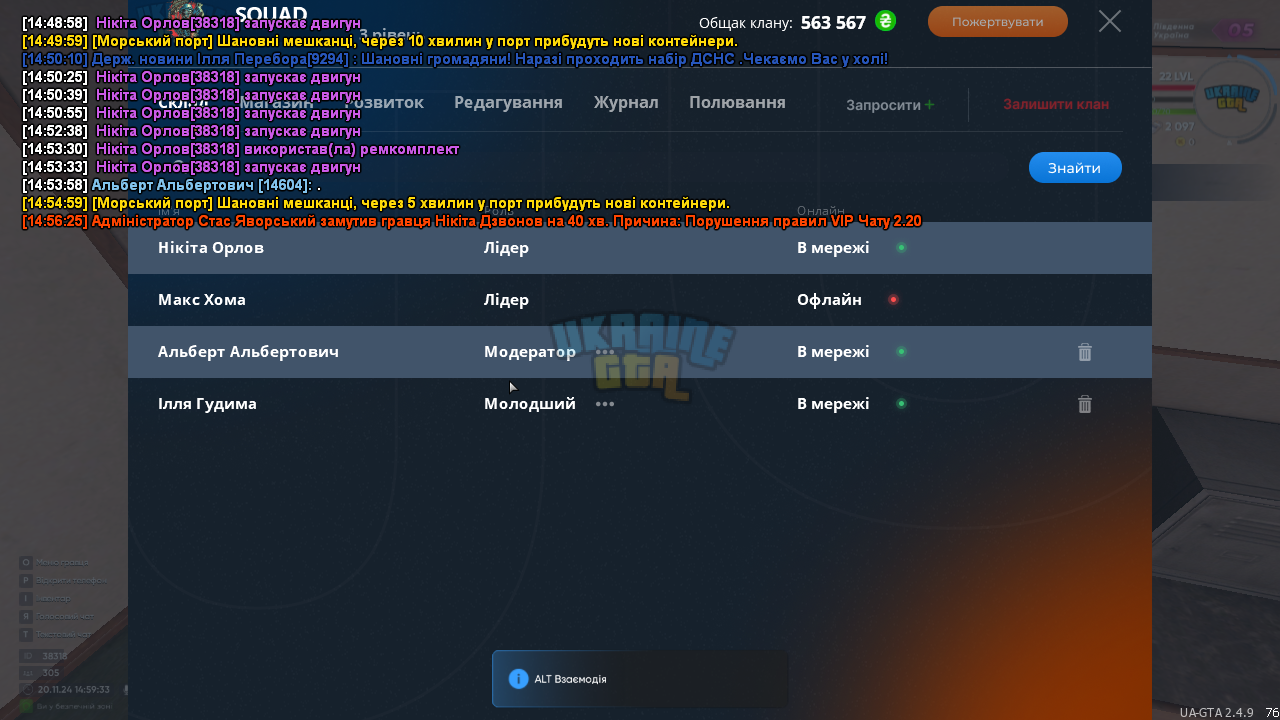This screenshot has height=720, width=1280.
Task: Click the 14:54:59 Морський порт chat message
Action: click(x=376, y=203)
